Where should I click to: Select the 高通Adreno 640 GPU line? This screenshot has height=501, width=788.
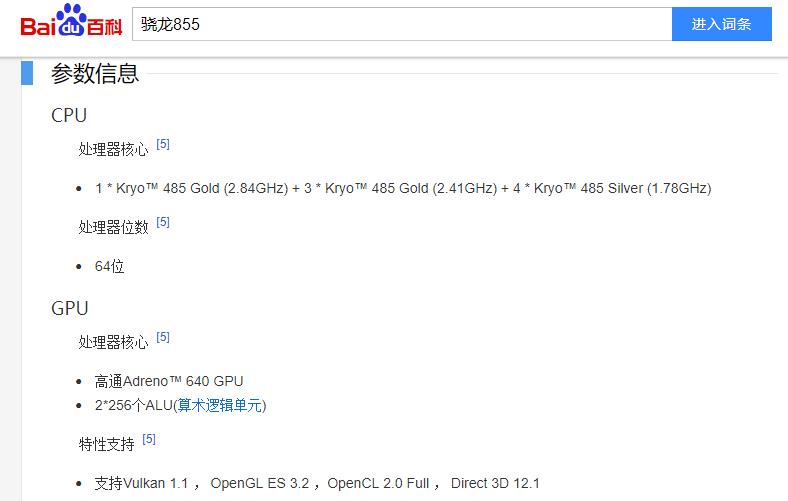coord(169,381)
